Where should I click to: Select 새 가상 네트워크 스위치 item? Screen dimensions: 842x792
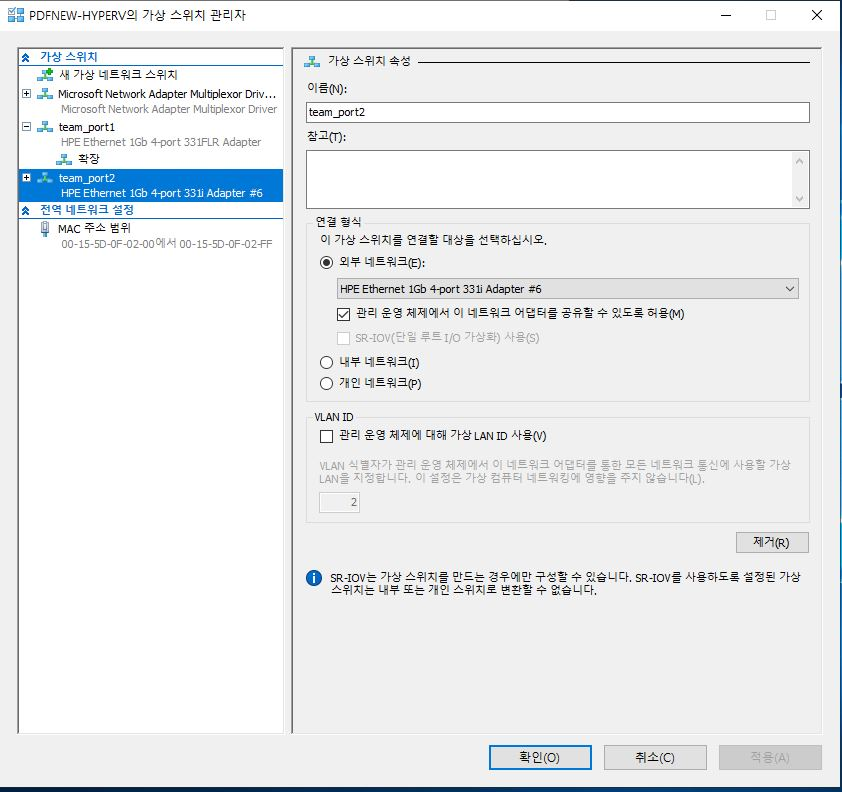(118, 74)
